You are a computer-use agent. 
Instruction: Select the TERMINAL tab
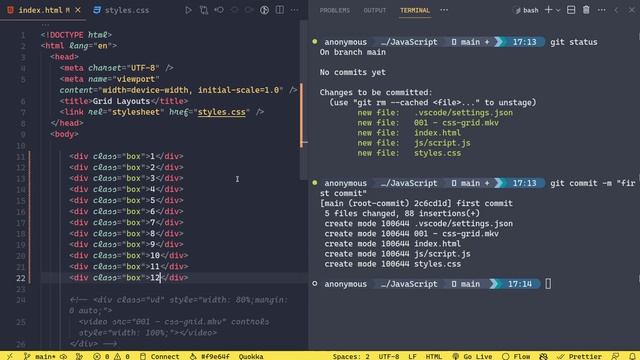[415, 11]
